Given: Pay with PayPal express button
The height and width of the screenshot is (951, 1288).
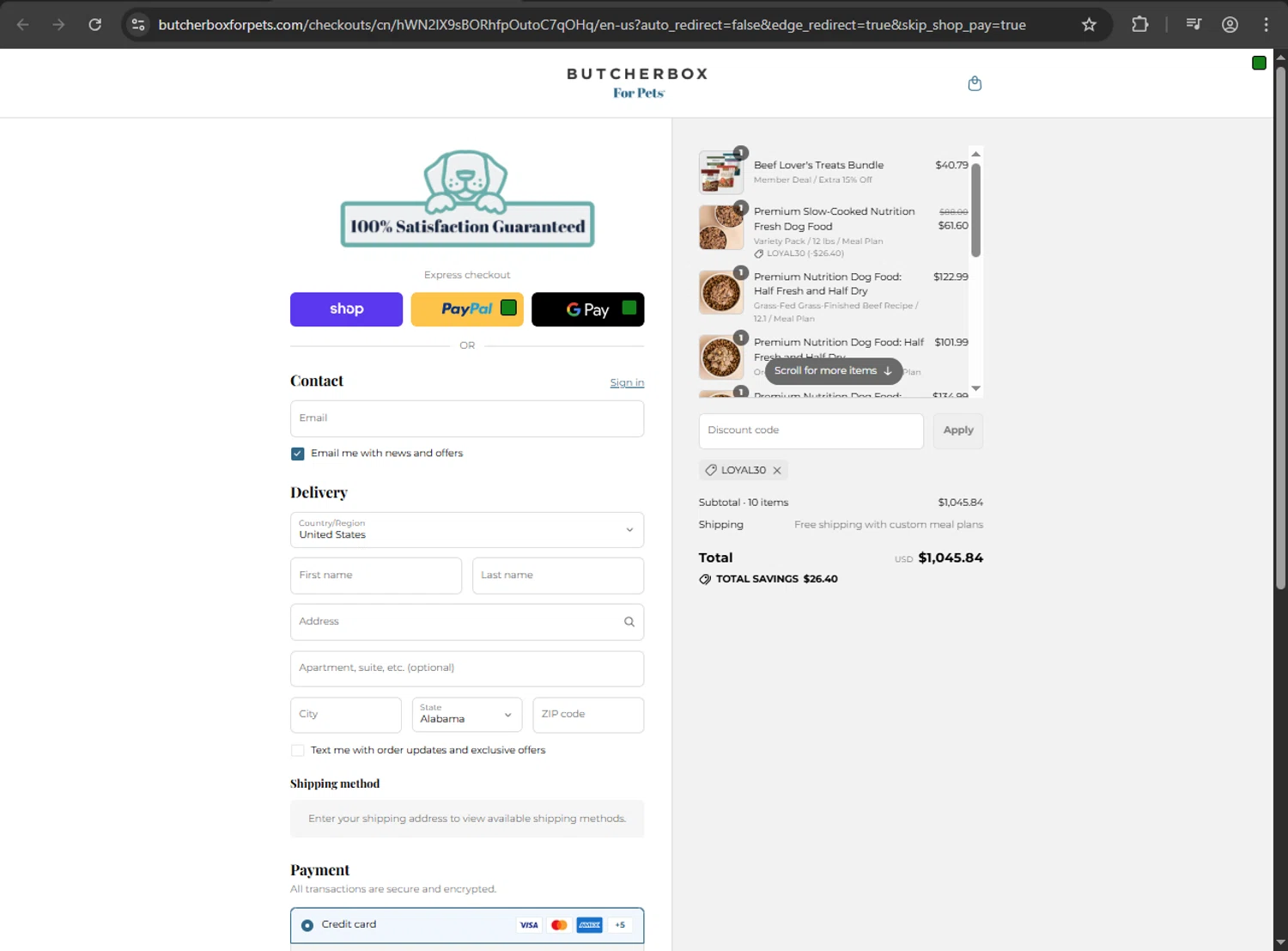Looking at the screenshot, I should click(467, 309).
